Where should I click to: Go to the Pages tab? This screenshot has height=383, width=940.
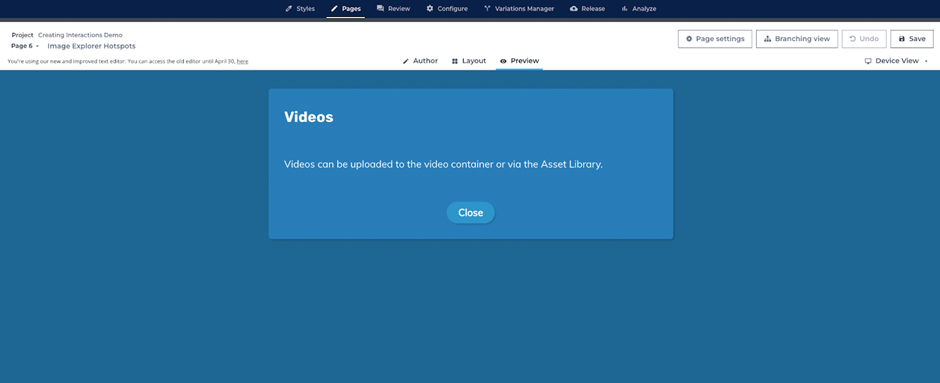[345, 9]
